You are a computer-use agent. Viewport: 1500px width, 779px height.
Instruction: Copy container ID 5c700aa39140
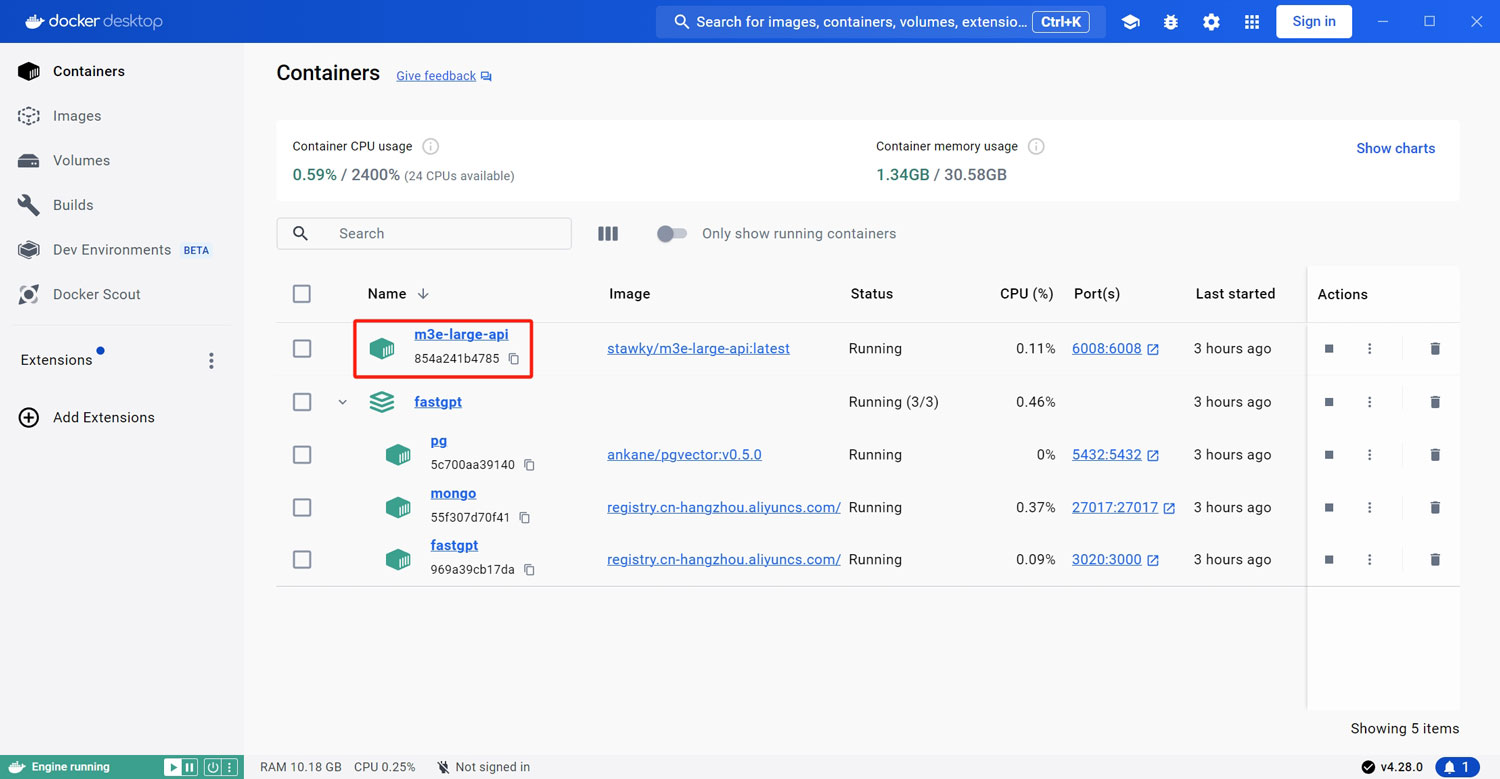pyautogui.click(x=530, y=465)
